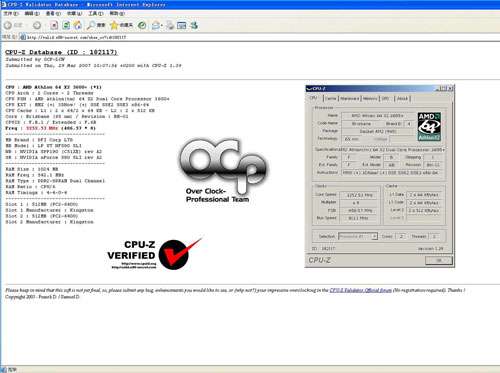The width and height of the screenshot is (500, 373).
Task: Open the Forward history dropdown arrow
Action: click(x=45, y=26)
